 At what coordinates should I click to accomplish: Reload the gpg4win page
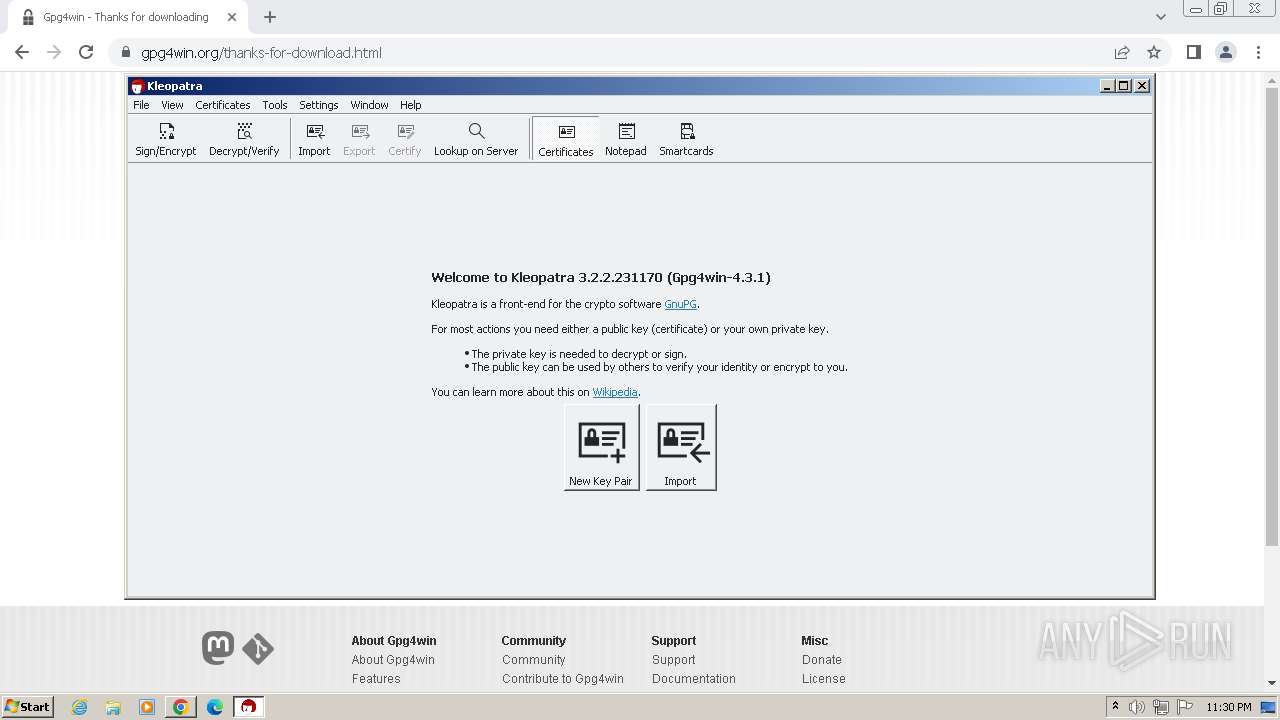(x=86, y=53)
